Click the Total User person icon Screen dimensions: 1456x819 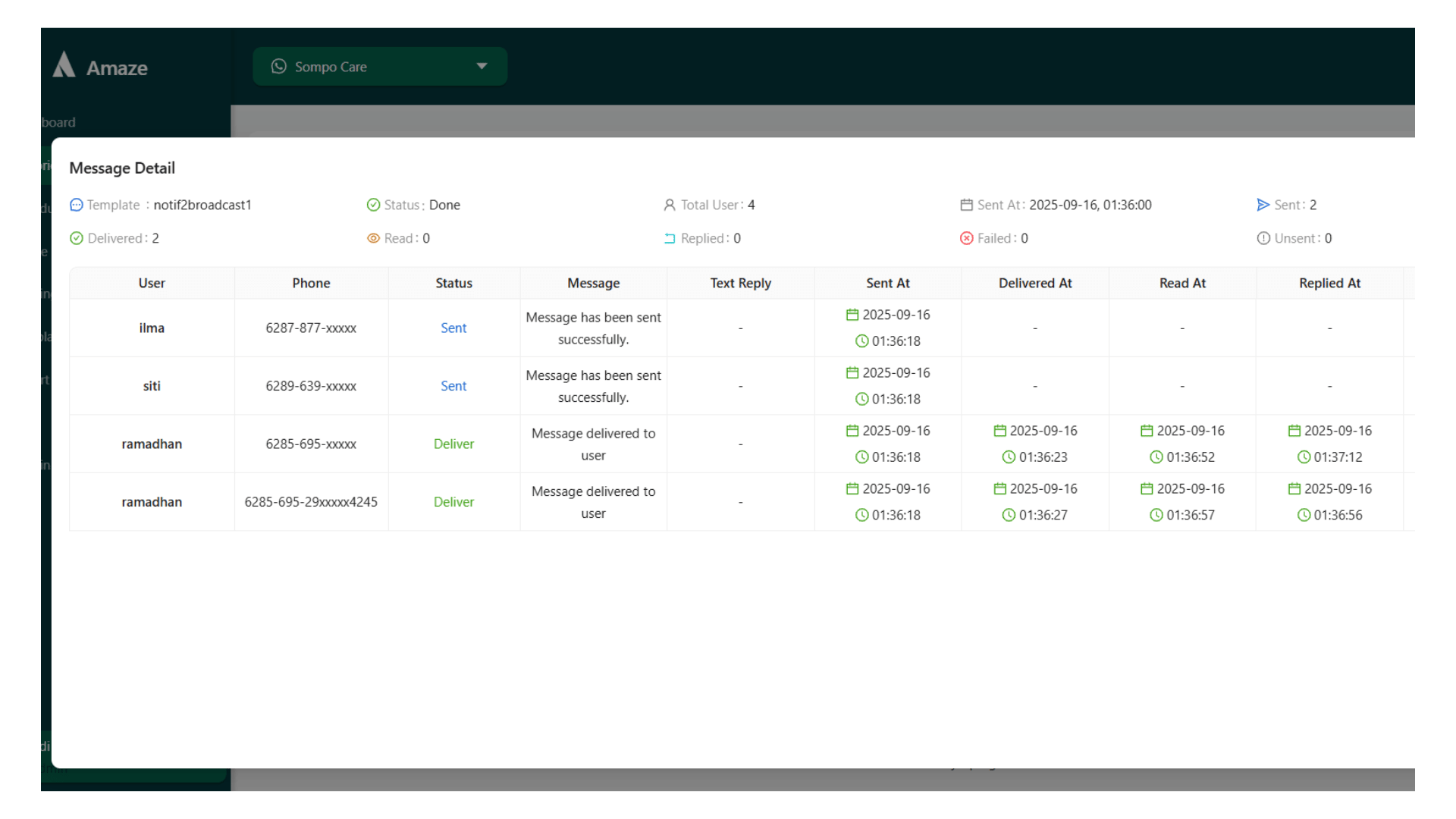coord(669,206)
